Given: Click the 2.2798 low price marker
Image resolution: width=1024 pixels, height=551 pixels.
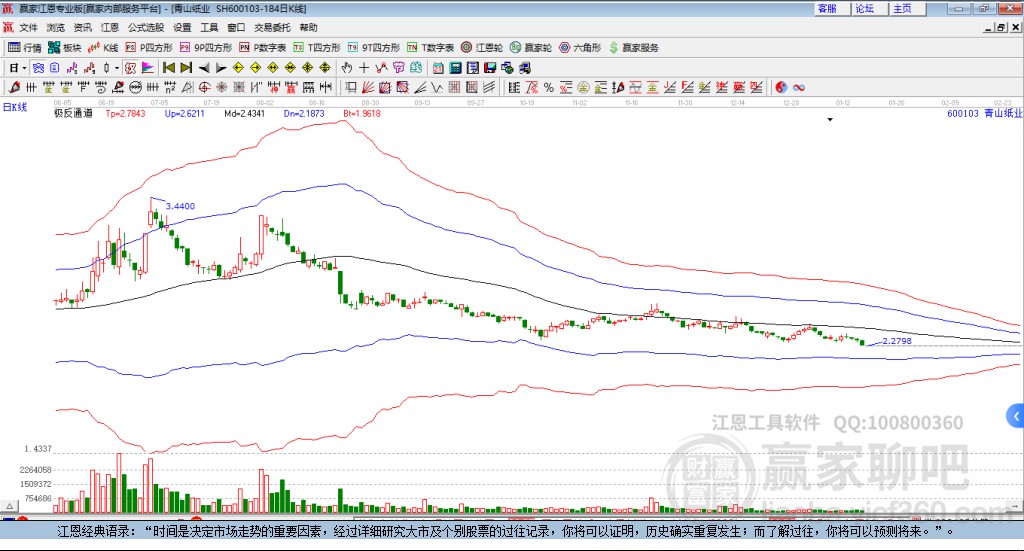Looking at the screenshot, I should pos(897,341).
